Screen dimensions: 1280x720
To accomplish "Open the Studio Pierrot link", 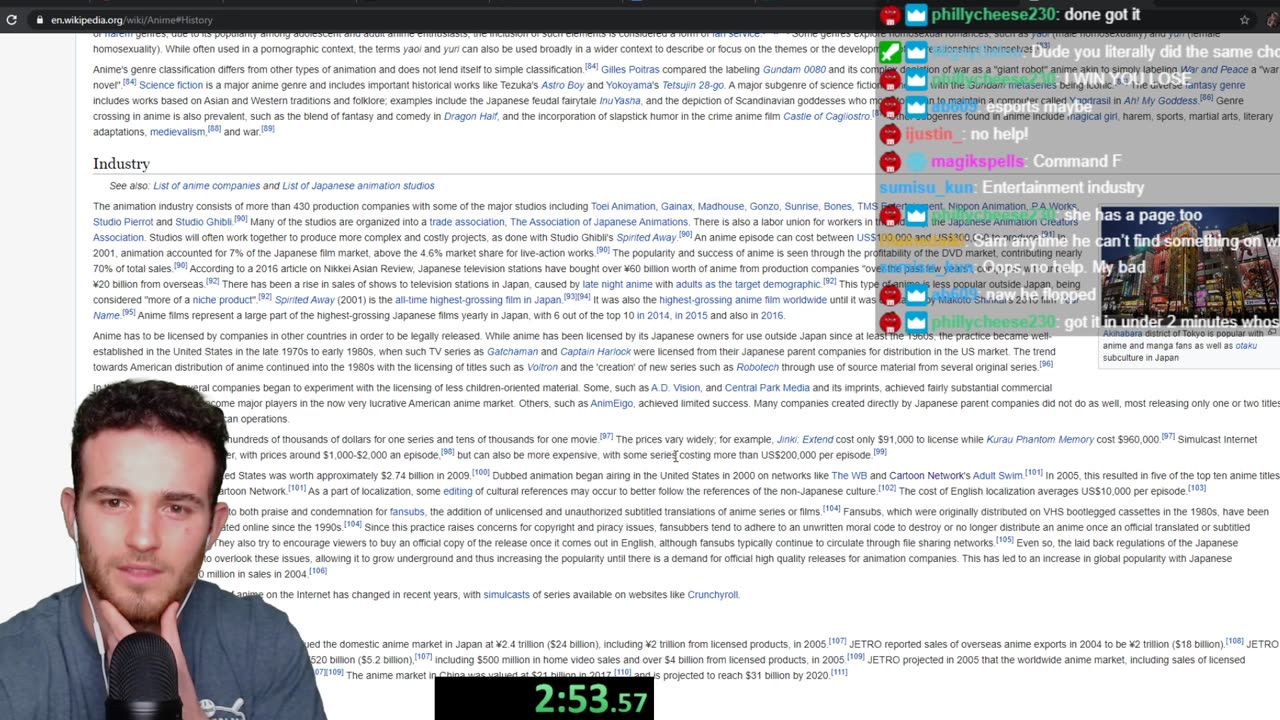I will [x=123, y=222].
